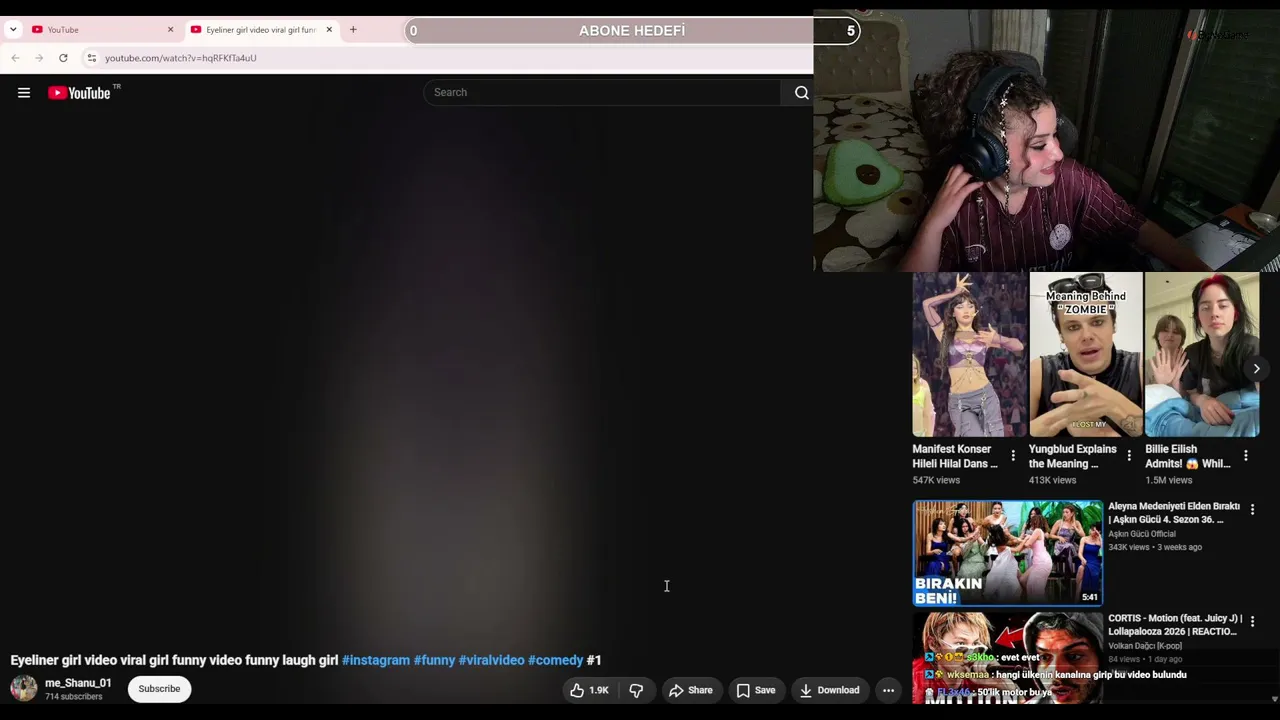The height and width of the screenshot is (720, 1280).
Task: Share the Eyeliner girl video
Action: click(691, 690)
